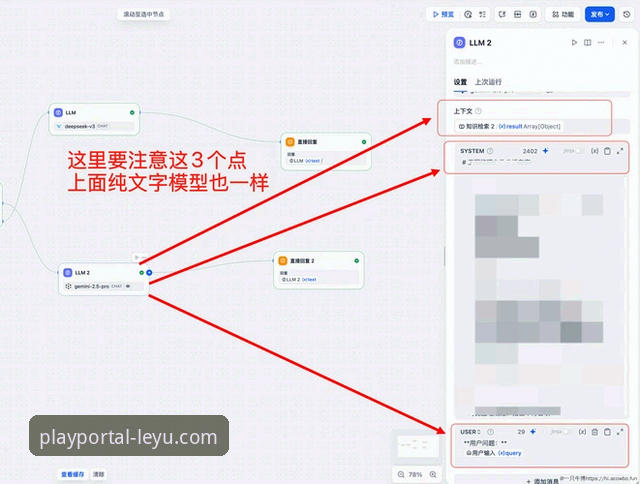Expand the SYSTEM prompt editor to fullscreen
The width and height of the screenshot is (640, 484).
click(620, 151)
